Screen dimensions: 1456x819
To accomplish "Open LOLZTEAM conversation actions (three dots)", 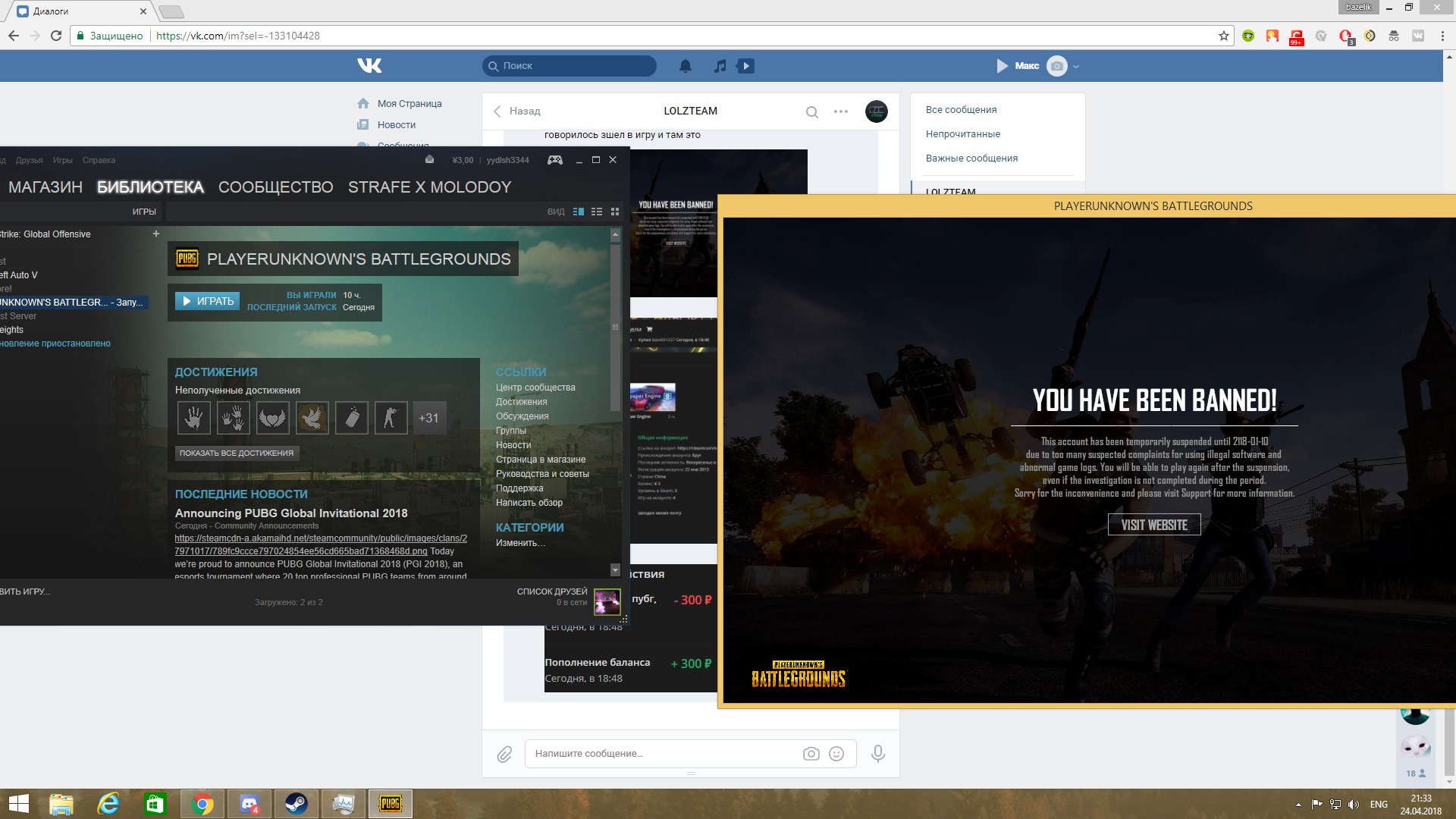I will coord(841,111).
